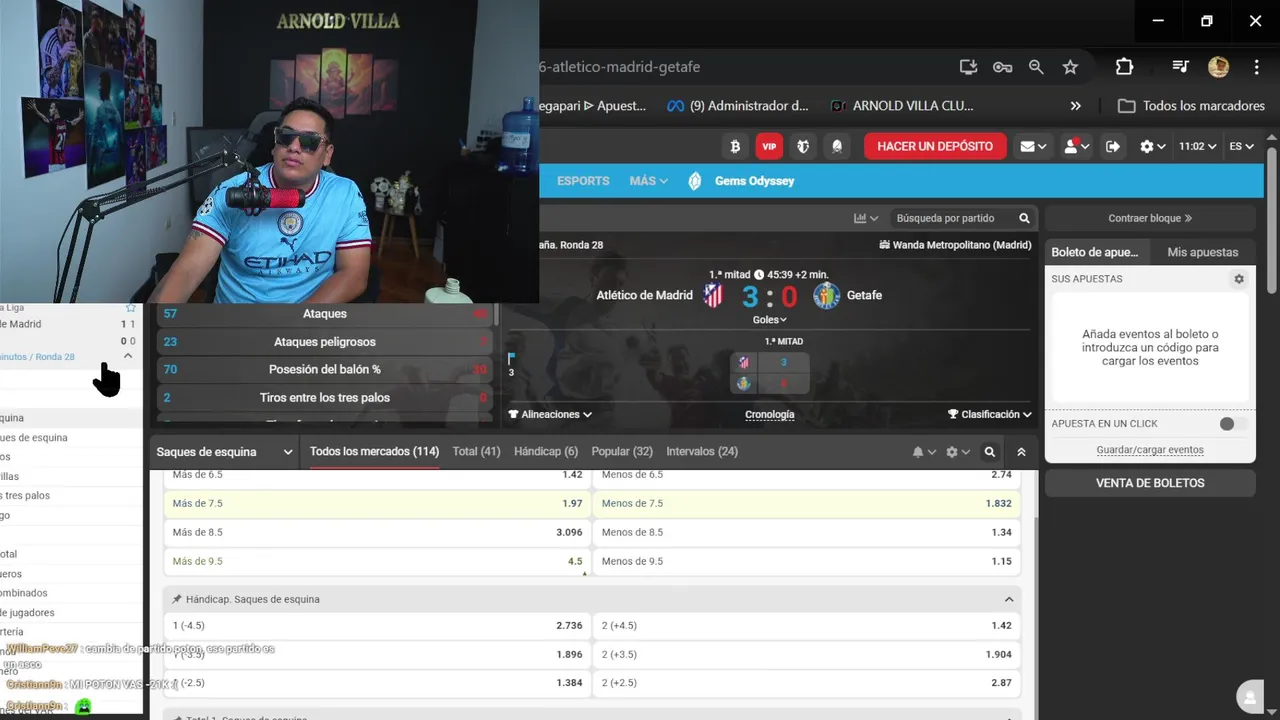Collapse all markets with double chevron
Viewport: 1280px width, 720px height.
point(1021,452)
